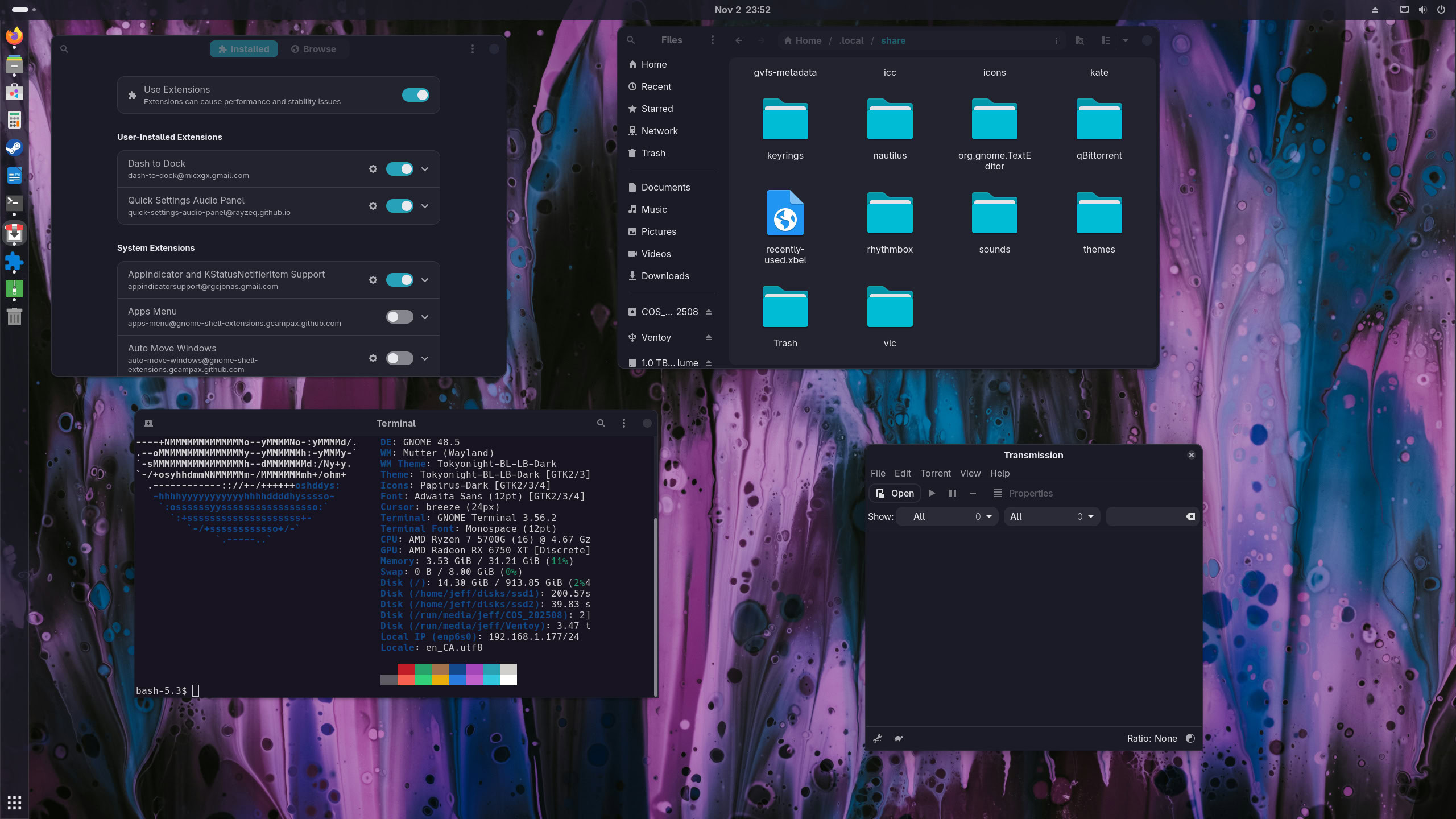The image size is (1456, 819).
Task: Open Transmission wrench options icon
Action: tap(878, 738)
